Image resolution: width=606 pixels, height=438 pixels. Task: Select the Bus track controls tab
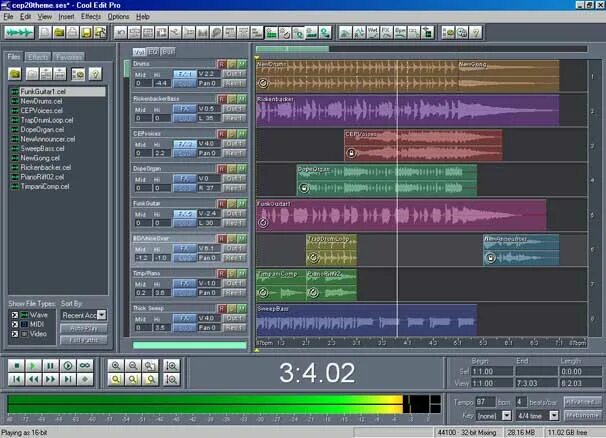tap(168, 52)
